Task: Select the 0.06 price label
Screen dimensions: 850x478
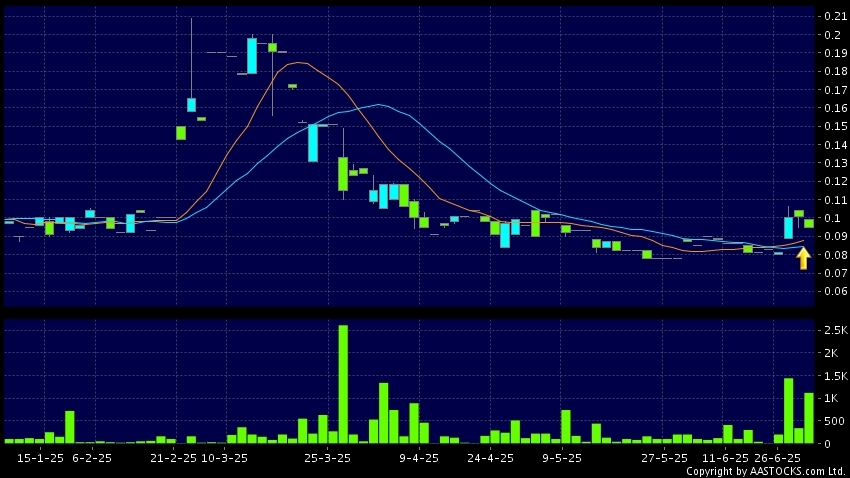Action: [835, 291]
